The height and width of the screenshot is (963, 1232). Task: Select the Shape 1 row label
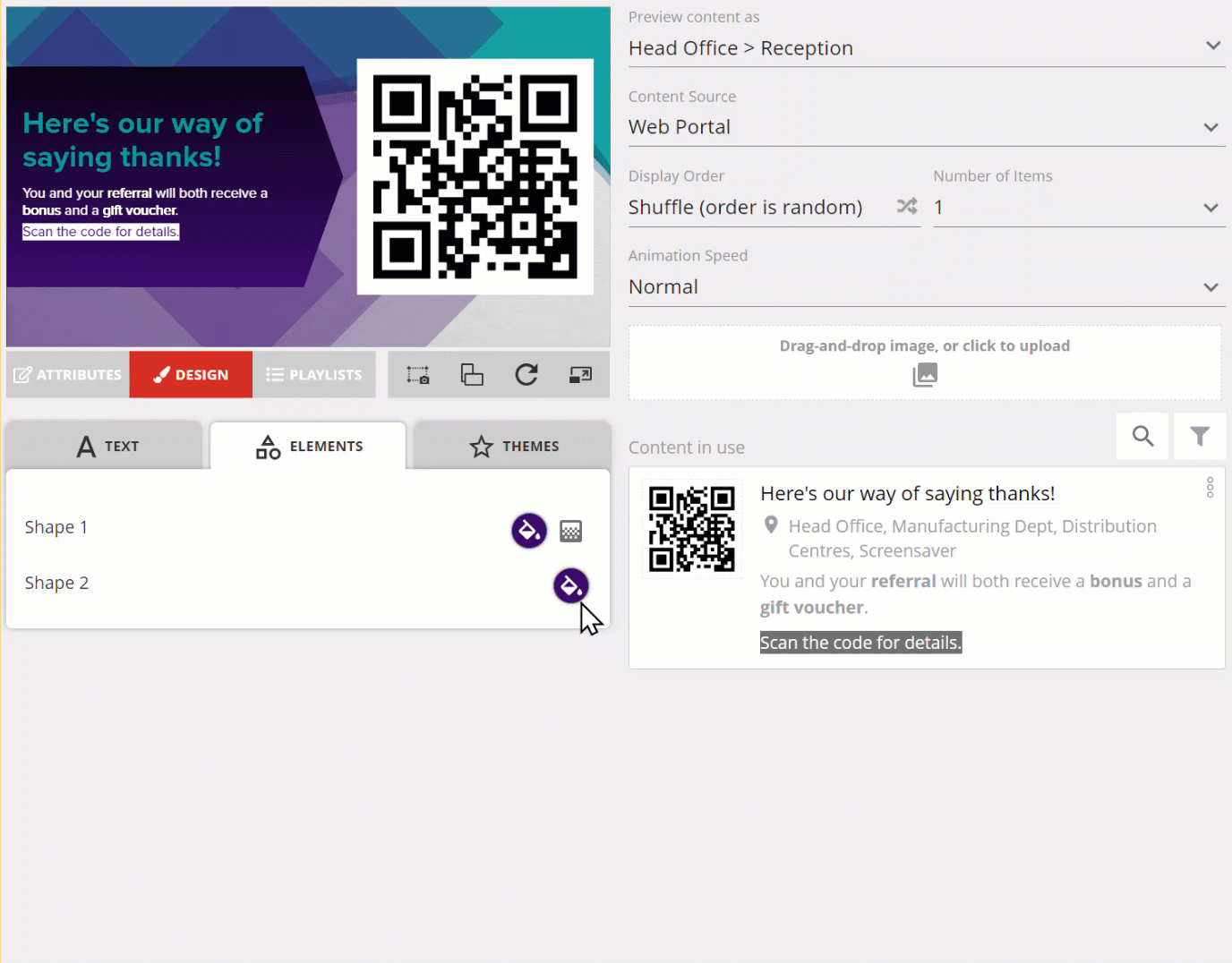[56, 527]
